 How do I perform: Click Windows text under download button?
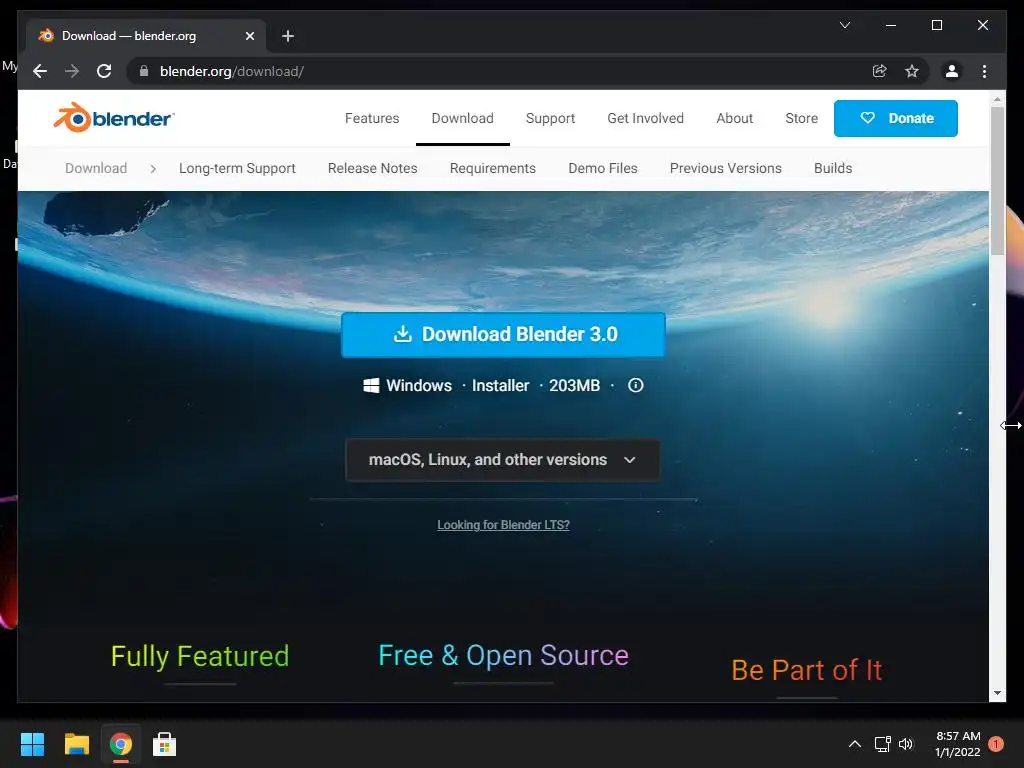[x=419, y=385]
